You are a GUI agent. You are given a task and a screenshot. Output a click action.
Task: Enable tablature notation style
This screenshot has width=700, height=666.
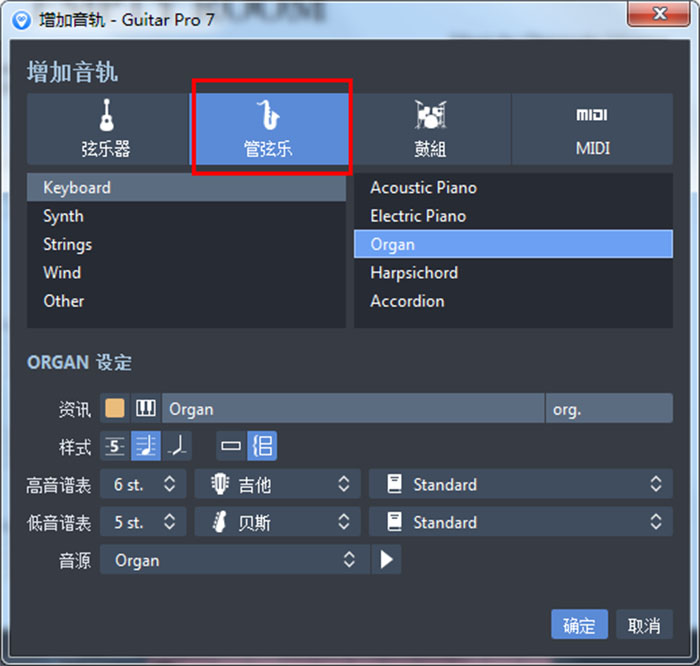pyautogui.click(x=116, y=446)
